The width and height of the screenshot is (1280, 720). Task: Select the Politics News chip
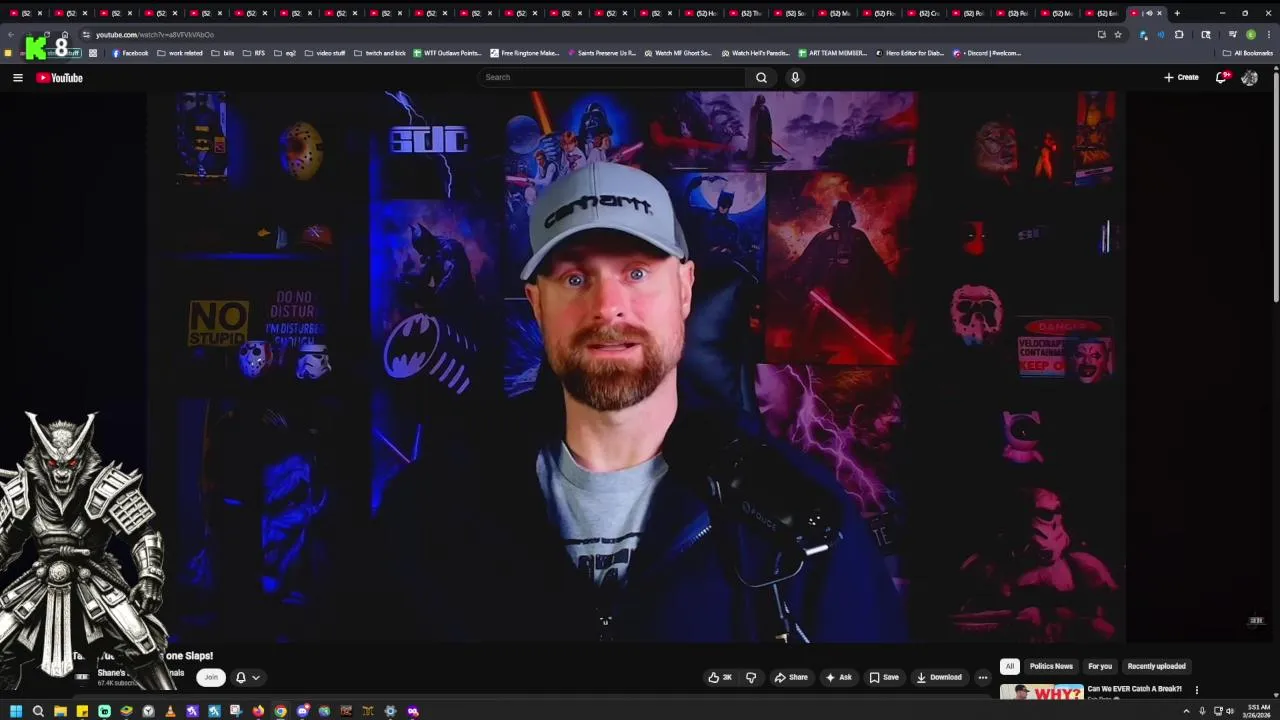(x=1051, y=666)
